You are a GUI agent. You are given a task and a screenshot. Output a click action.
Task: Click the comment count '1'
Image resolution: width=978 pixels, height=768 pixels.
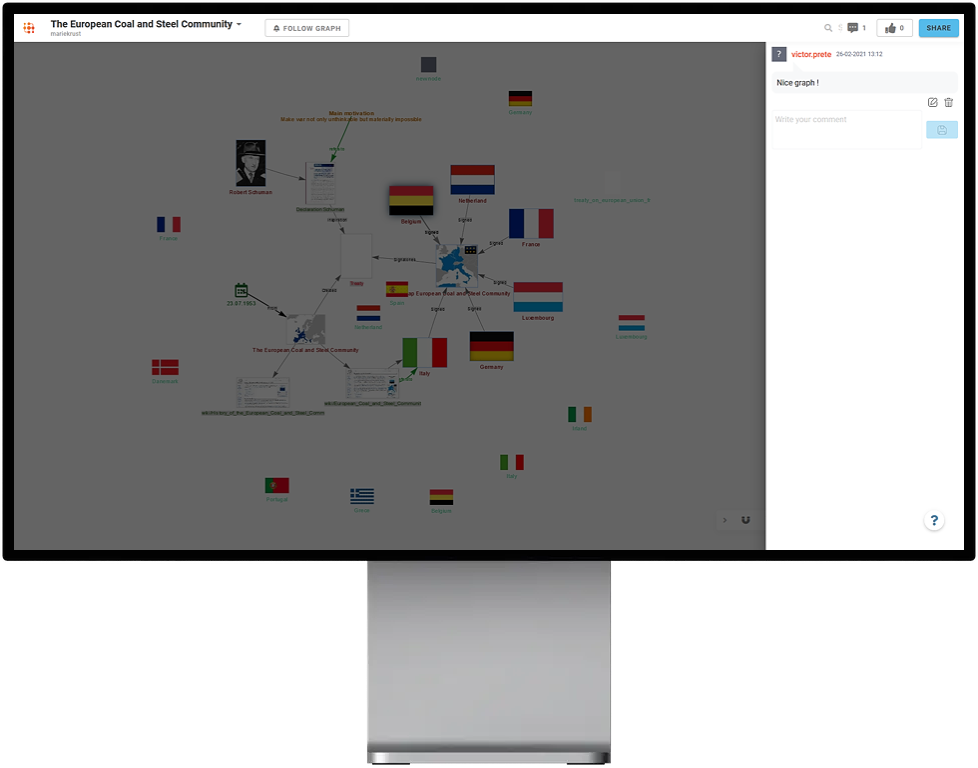(x=864, y=28)
